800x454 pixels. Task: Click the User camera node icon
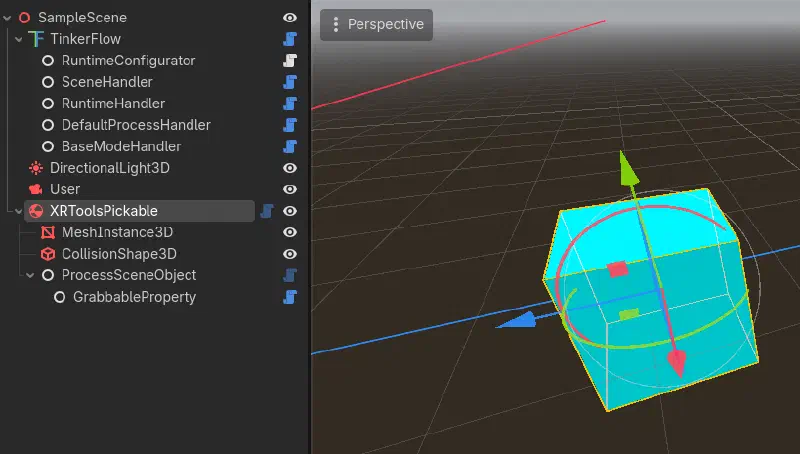36,189
